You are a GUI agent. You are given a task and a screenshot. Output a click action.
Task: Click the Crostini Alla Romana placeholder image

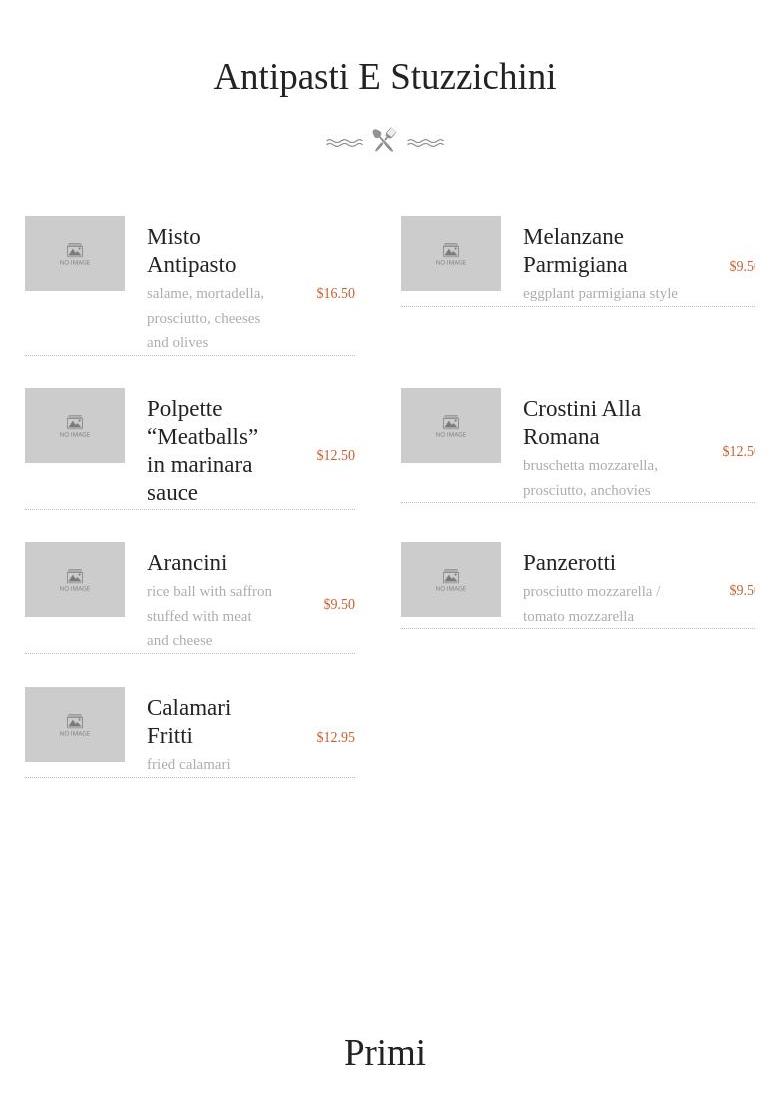pyautogui.click(x=451, y=425)
